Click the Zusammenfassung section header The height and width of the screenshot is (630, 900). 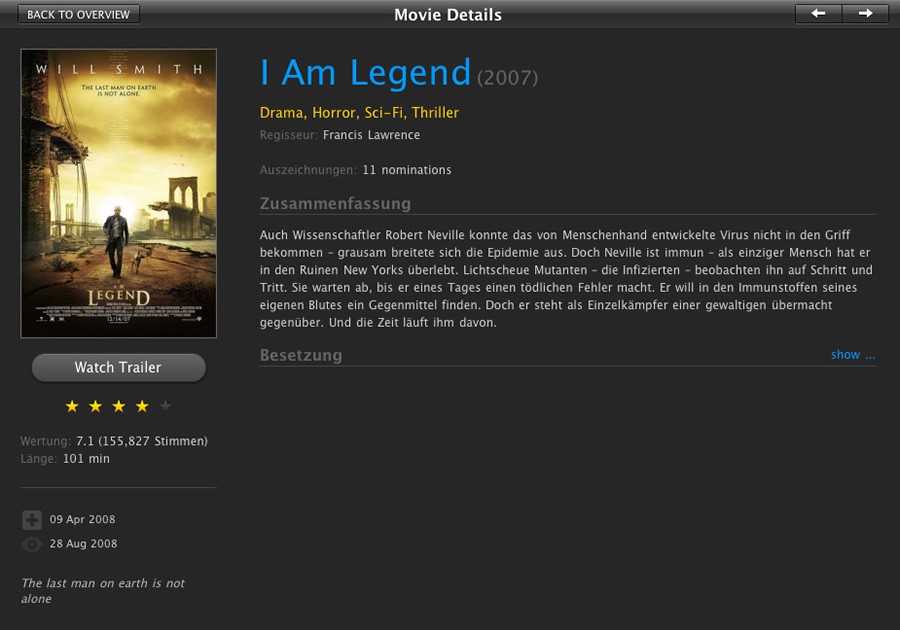pyautogui.click(x=335, y=204)
